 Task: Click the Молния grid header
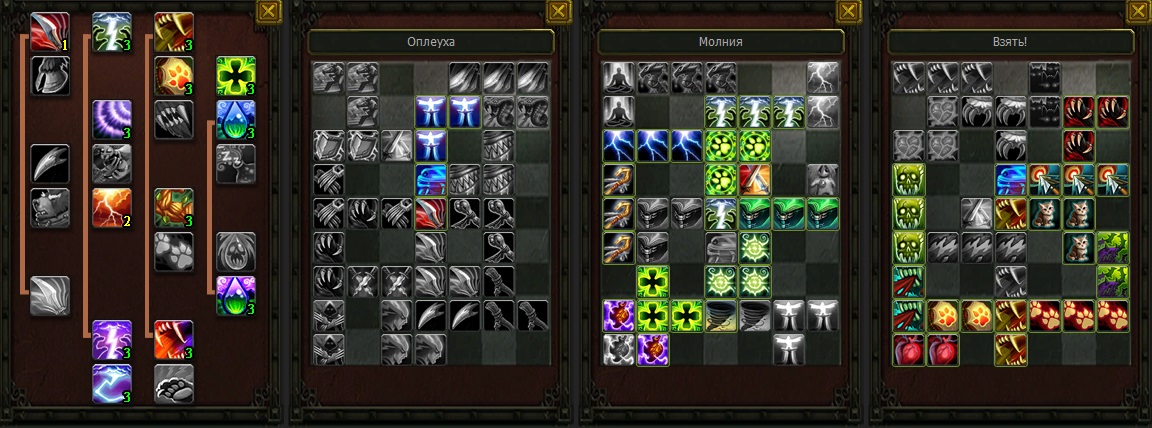(x=720, y=42)
